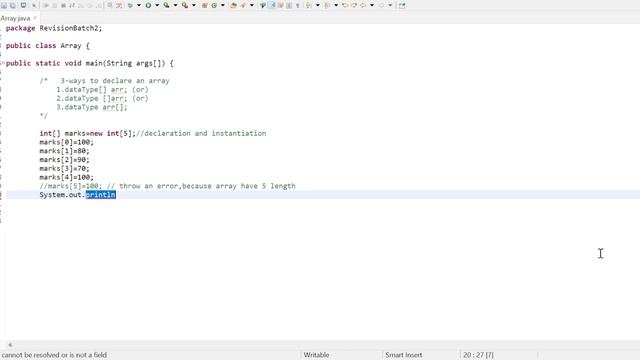Toggle Mark Occurrences highlighted button

coord(272,5)
